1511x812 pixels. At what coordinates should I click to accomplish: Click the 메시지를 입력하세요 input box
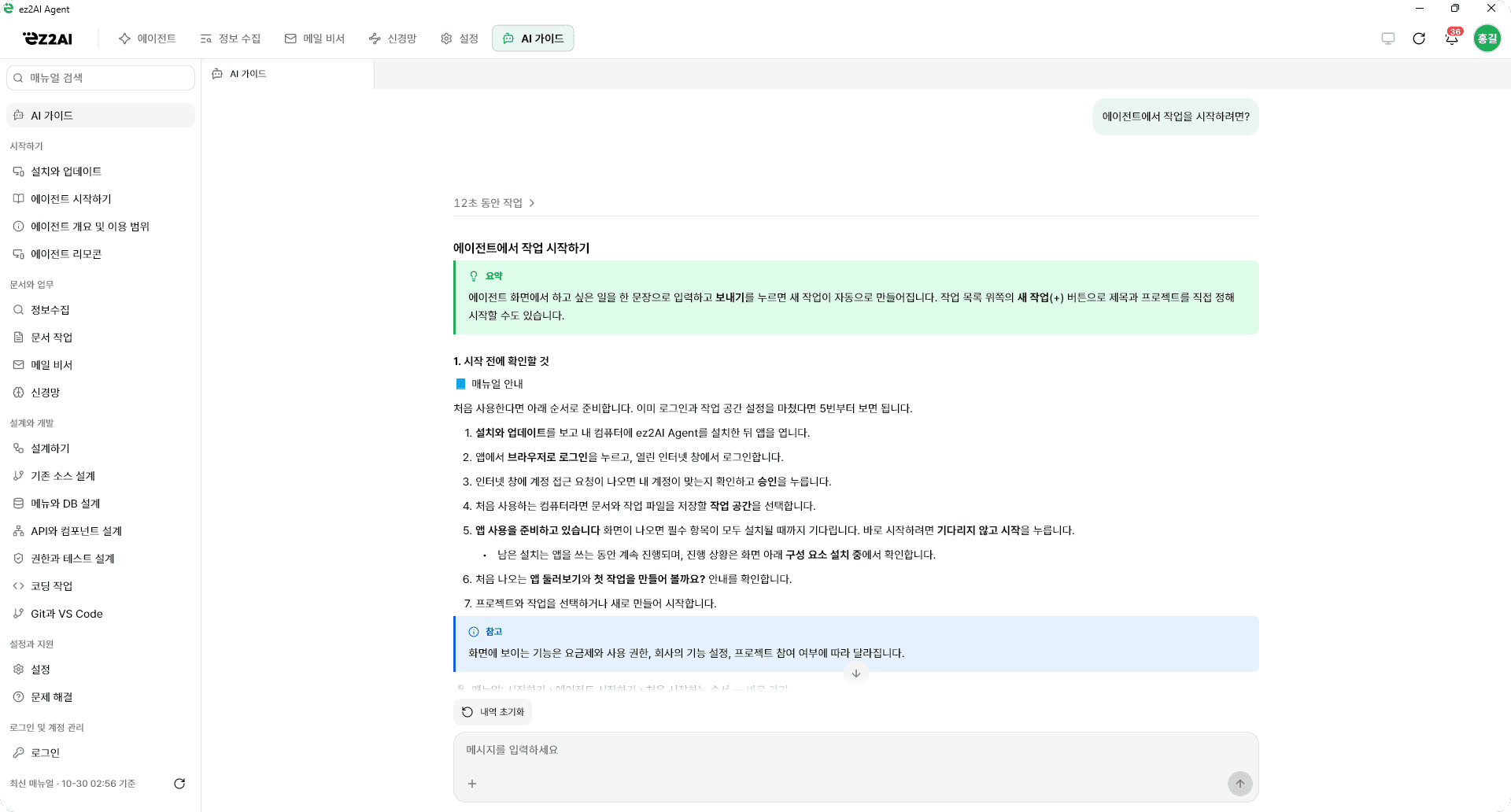pyautogui.click(x=856, y=751)
